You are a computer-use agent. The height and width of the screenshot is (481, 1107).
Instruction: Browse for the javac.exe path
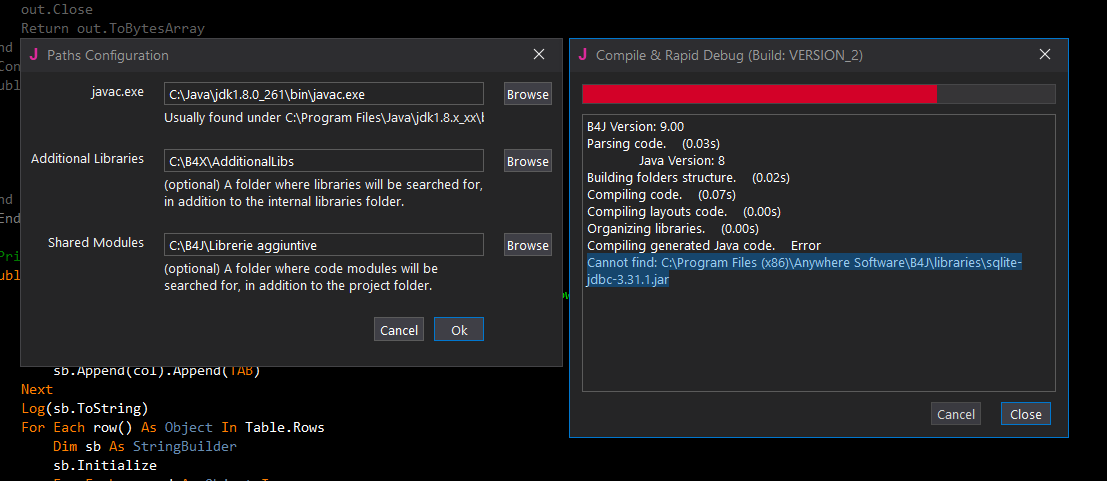click(x=527, y=94)
